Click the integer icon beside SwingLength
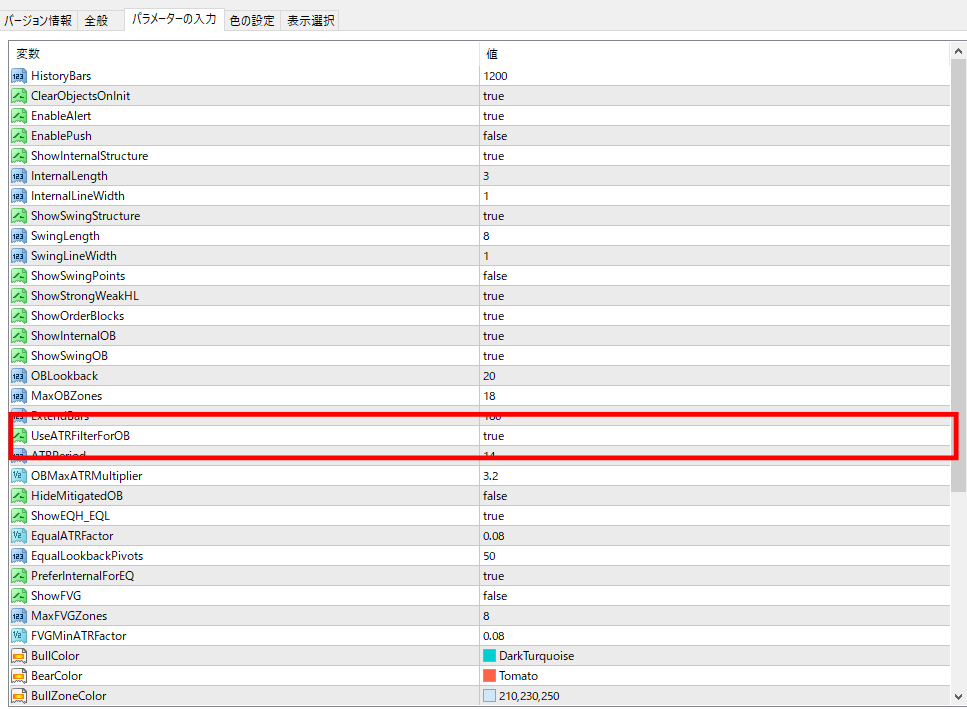 [19, 236]
